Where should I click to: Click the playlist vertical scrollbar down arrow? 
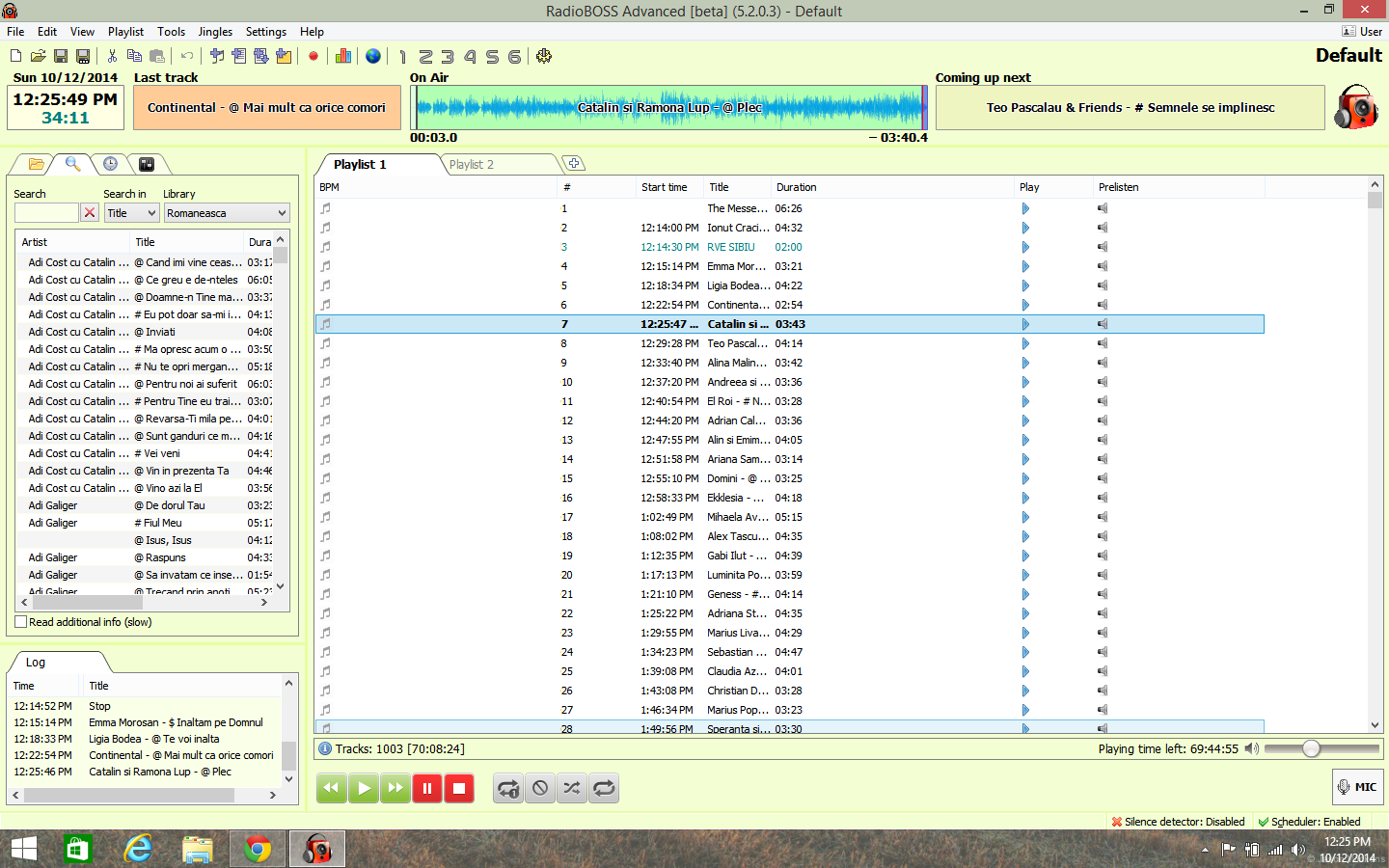point(1375,725)
